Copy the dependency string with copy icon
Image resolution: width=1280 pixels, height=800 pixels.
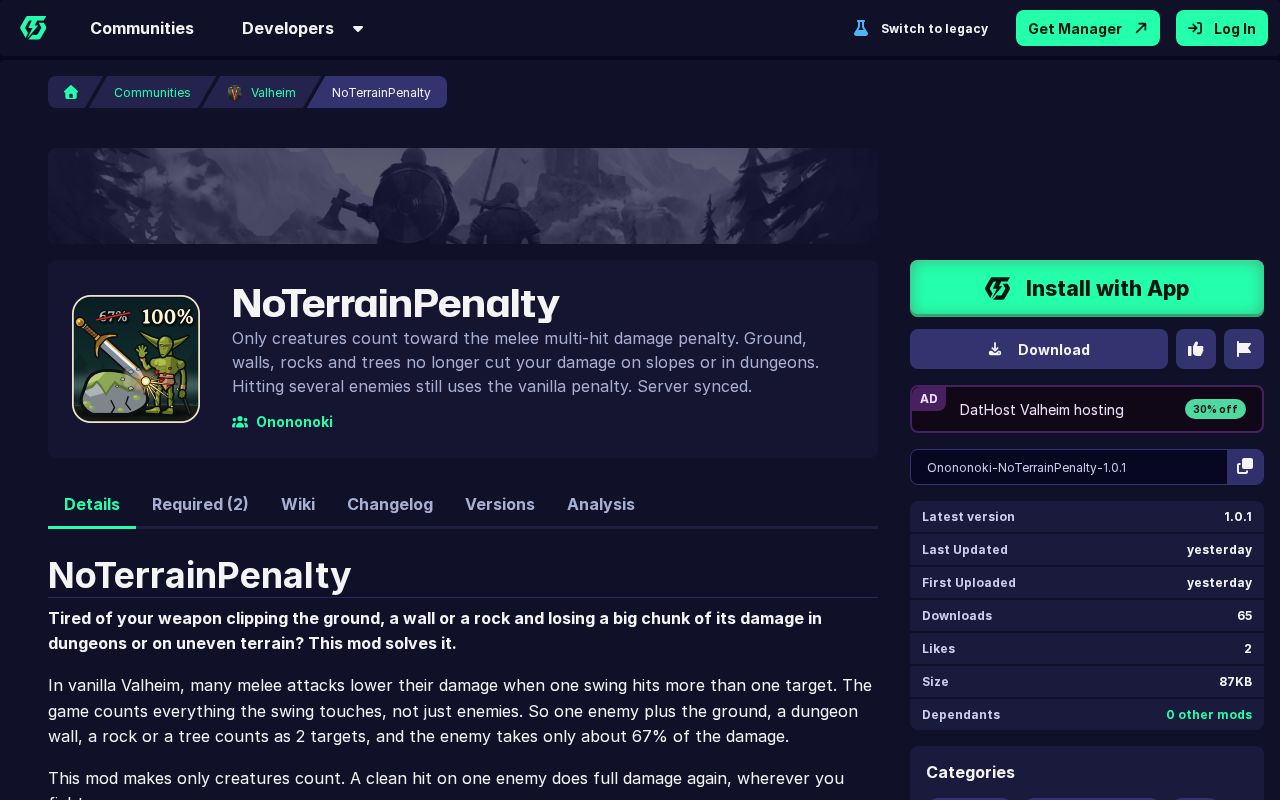click(x=1245, y=467)
